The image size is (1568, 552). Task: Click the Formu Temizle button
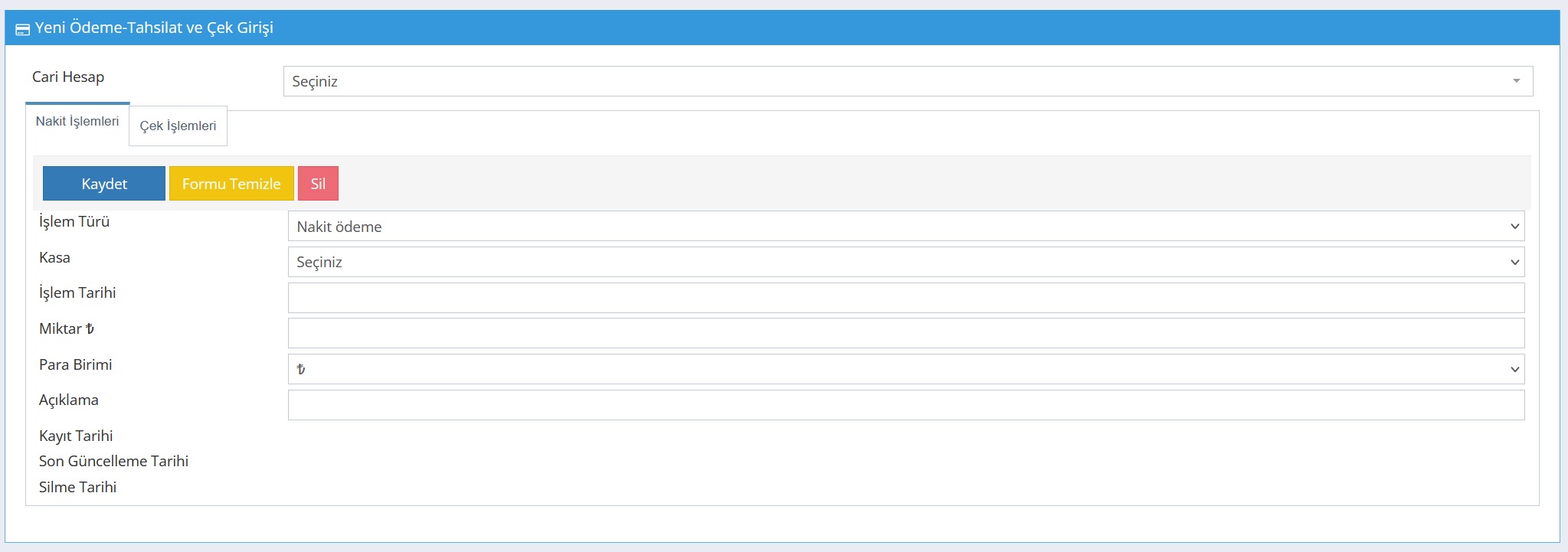point(231,184)
